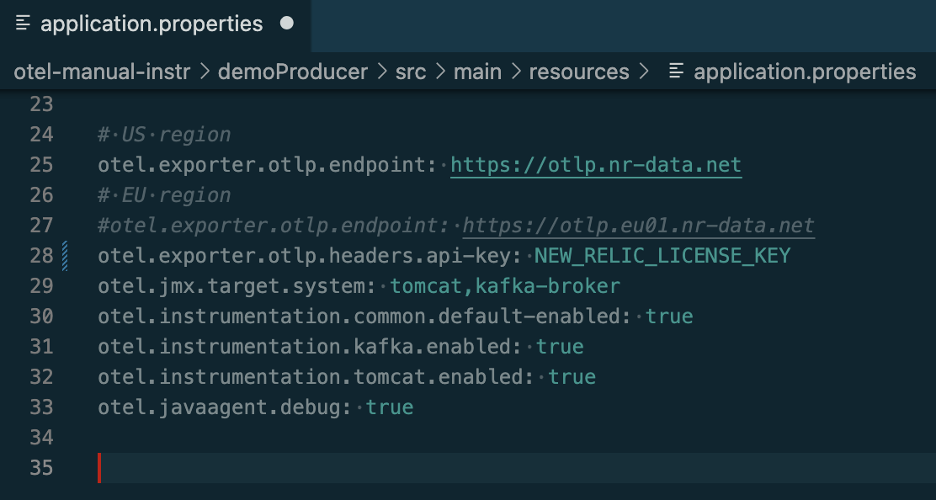
Task: Click line number 25 in the gutter
Action: [41, 165]
